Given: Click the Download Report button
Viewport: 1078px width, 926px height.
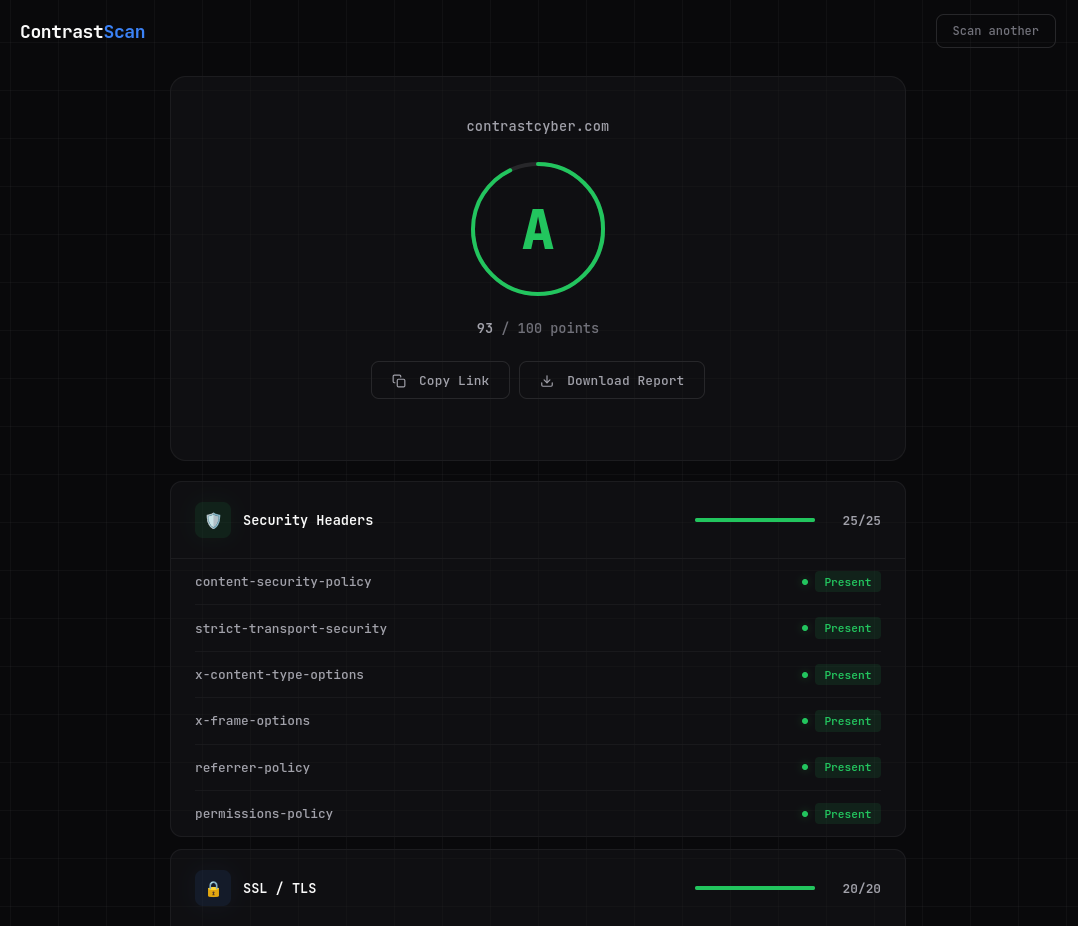Looking at the screenshot, I should (611, 380).
